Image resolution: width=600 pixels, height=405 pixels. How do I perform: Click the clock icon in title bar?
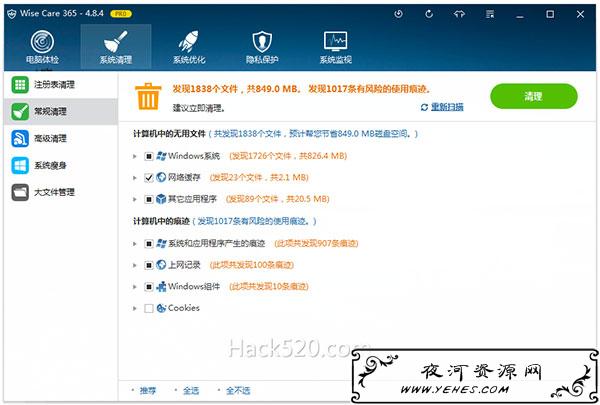click(398, 14)
